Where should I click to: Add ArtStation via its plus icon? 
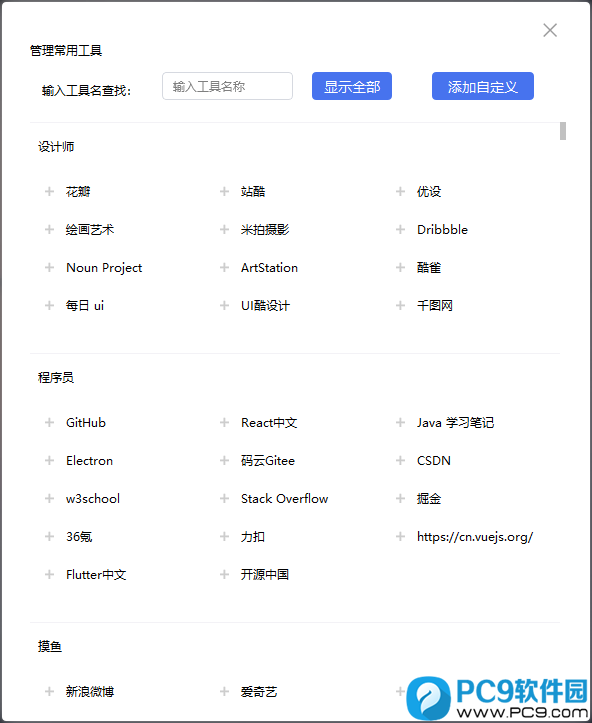(225, 267)
